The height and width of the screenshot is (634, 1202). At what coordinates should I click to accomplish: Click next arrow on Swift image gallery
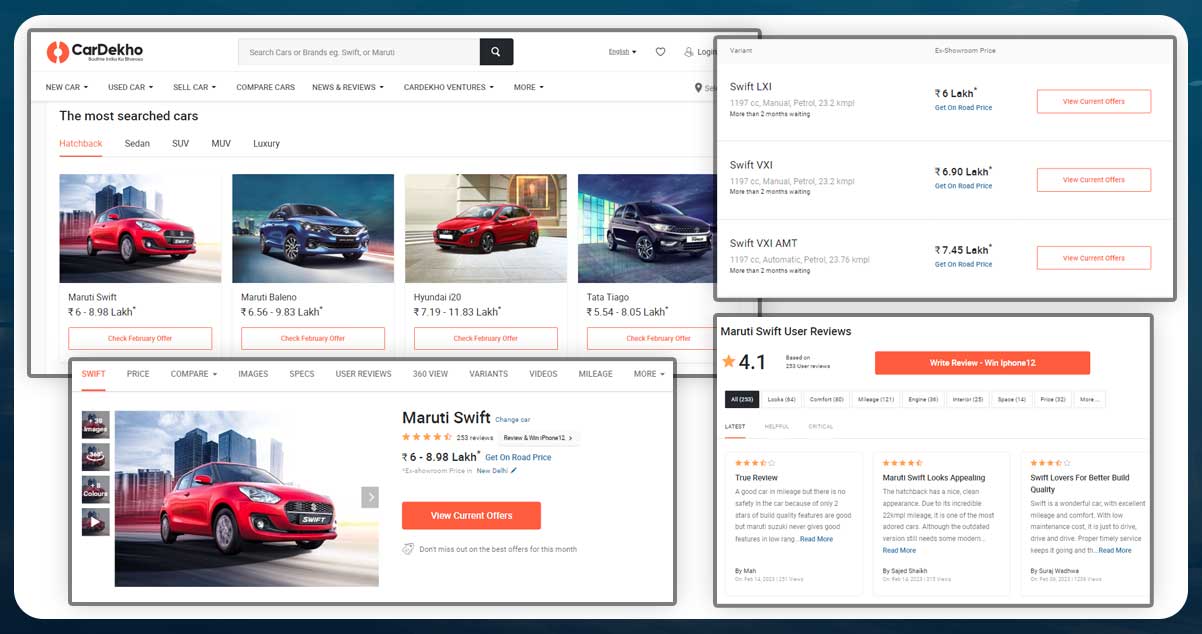[x=370, y=497]
